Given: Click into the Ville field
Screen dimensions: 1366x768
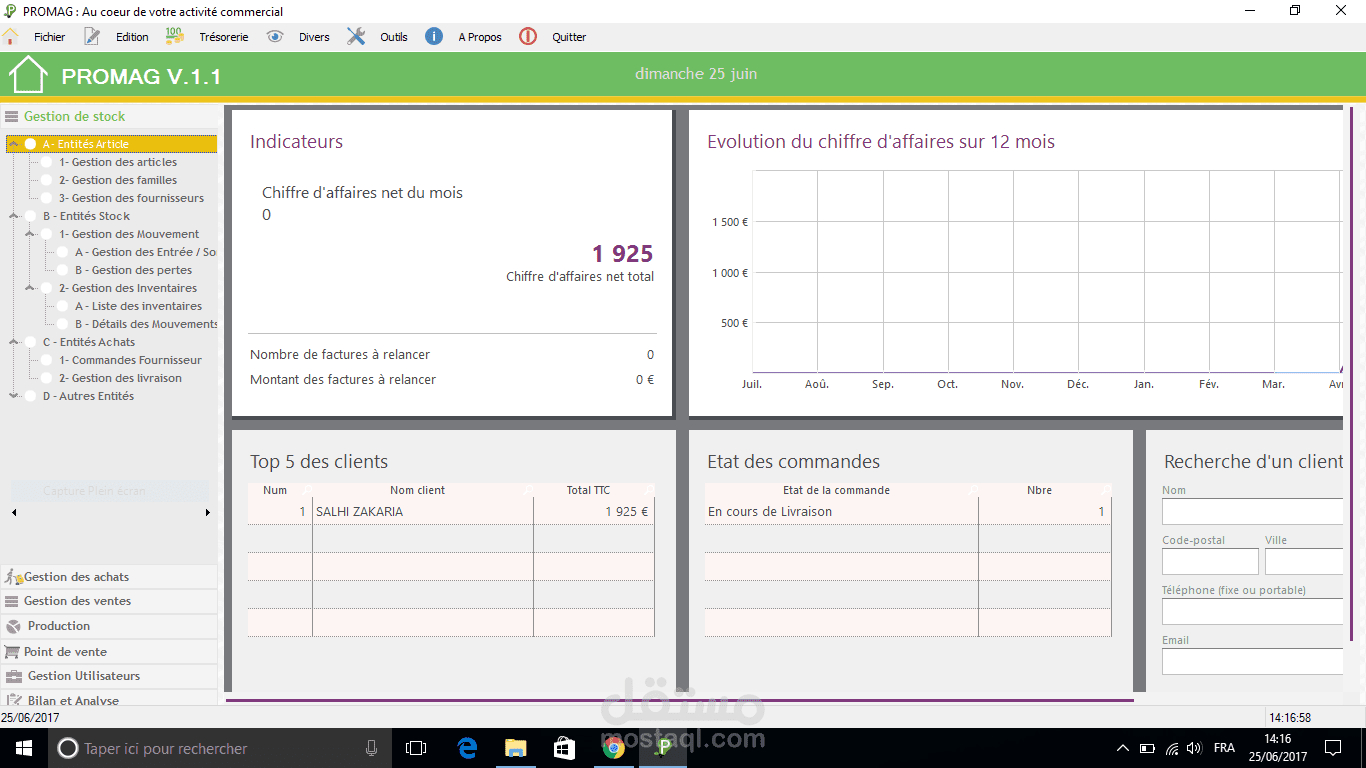Looking at the screenshot, I should pyautogui.click(x=1304, y=561).
